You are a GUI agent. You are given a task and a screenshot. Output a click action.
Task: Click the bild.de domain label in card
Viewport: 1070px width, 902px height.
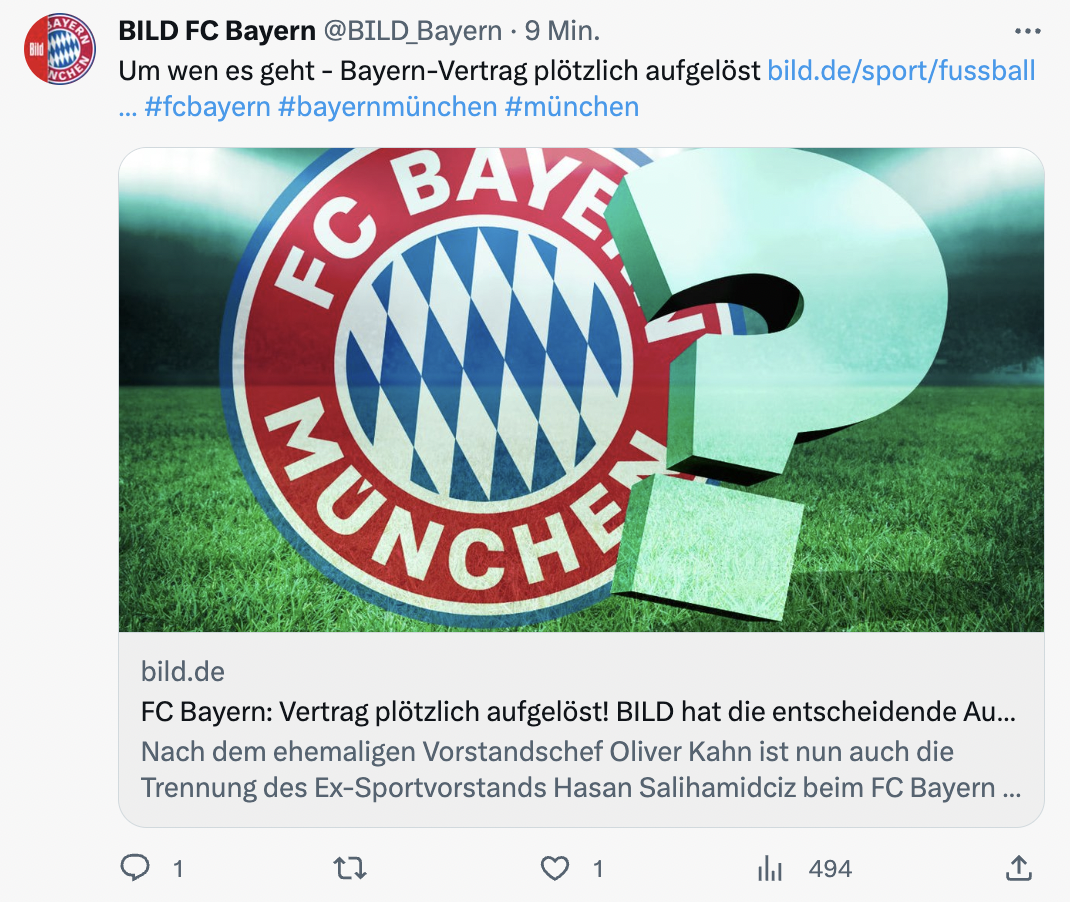[183, 672]
